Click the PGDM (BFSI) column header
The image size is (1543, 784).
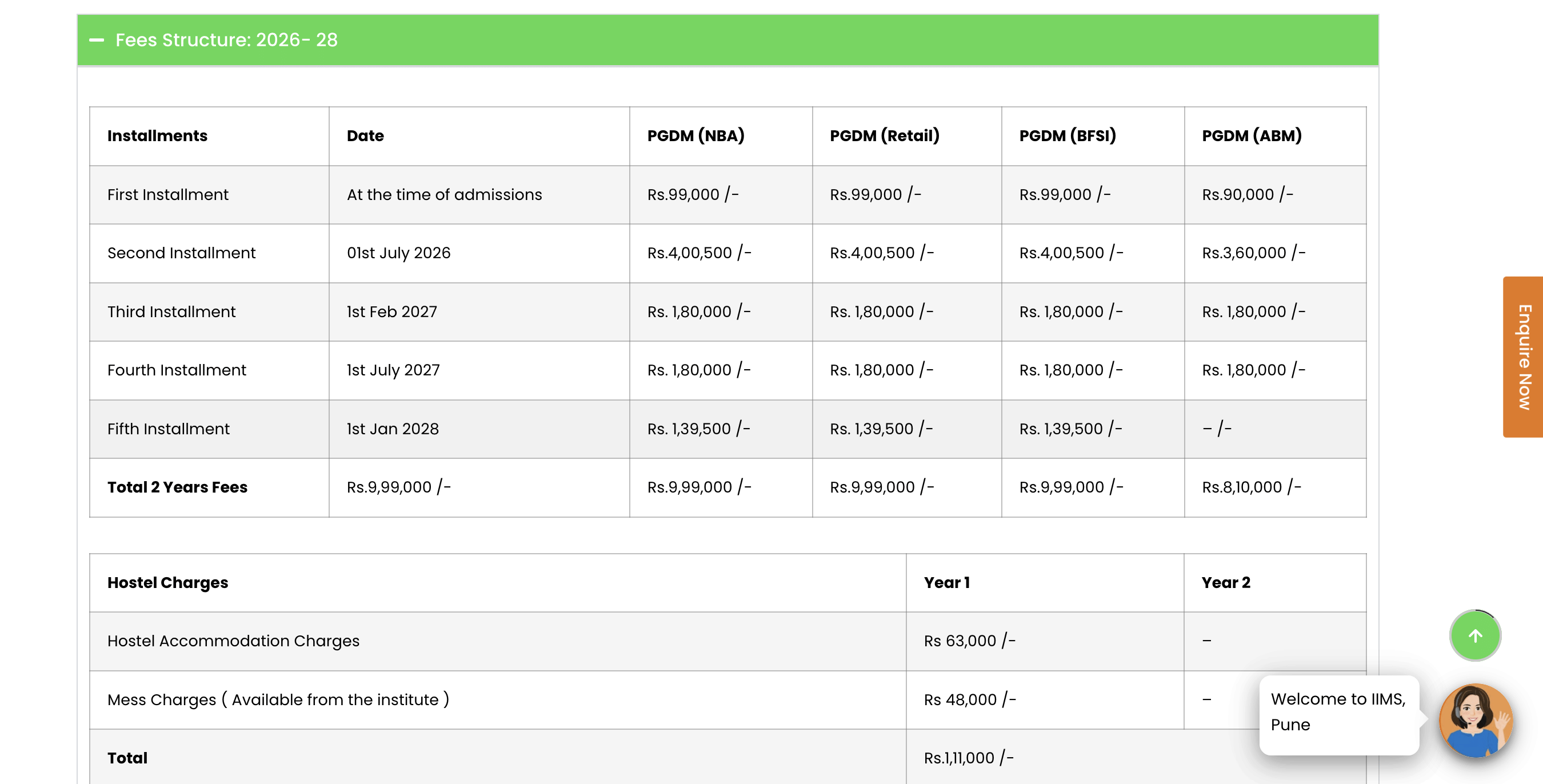point(1068,135)
